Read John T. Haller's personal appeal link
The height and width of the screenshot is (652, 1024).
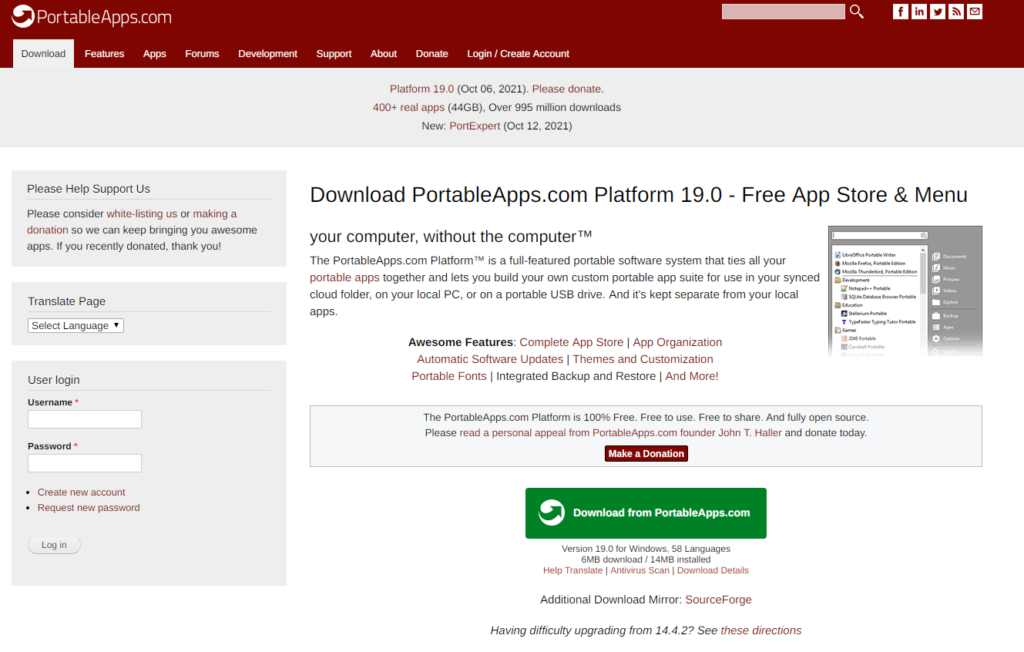point(620,432)
